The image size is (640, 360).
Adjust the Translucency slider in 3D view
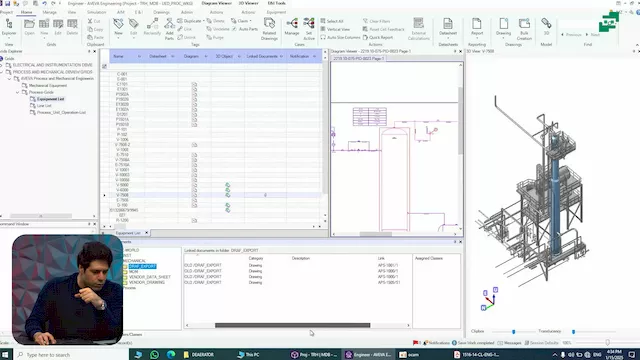pos(573,332)
